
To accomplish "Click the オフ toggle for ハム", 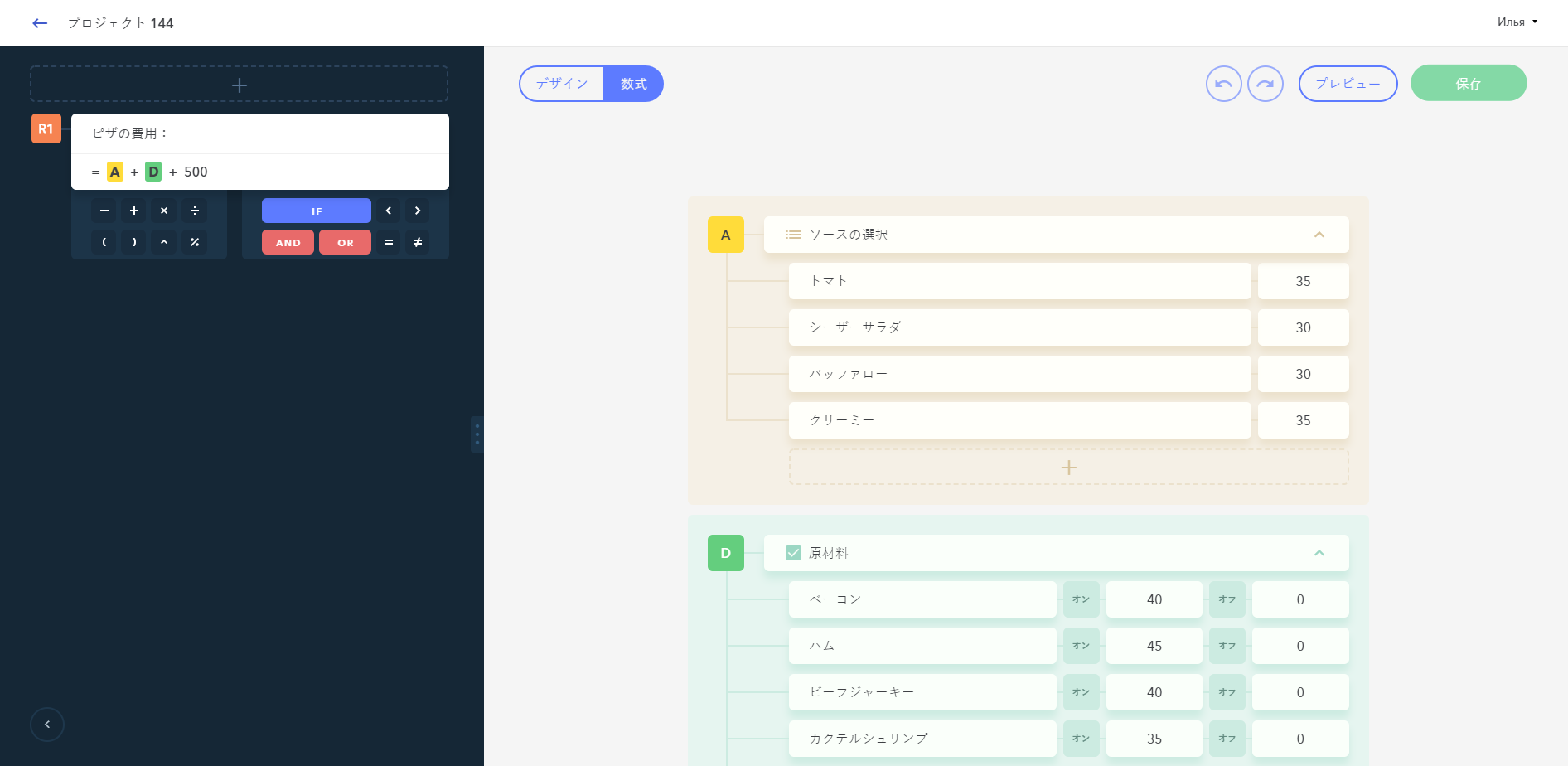I will [x=1227, y=646].
